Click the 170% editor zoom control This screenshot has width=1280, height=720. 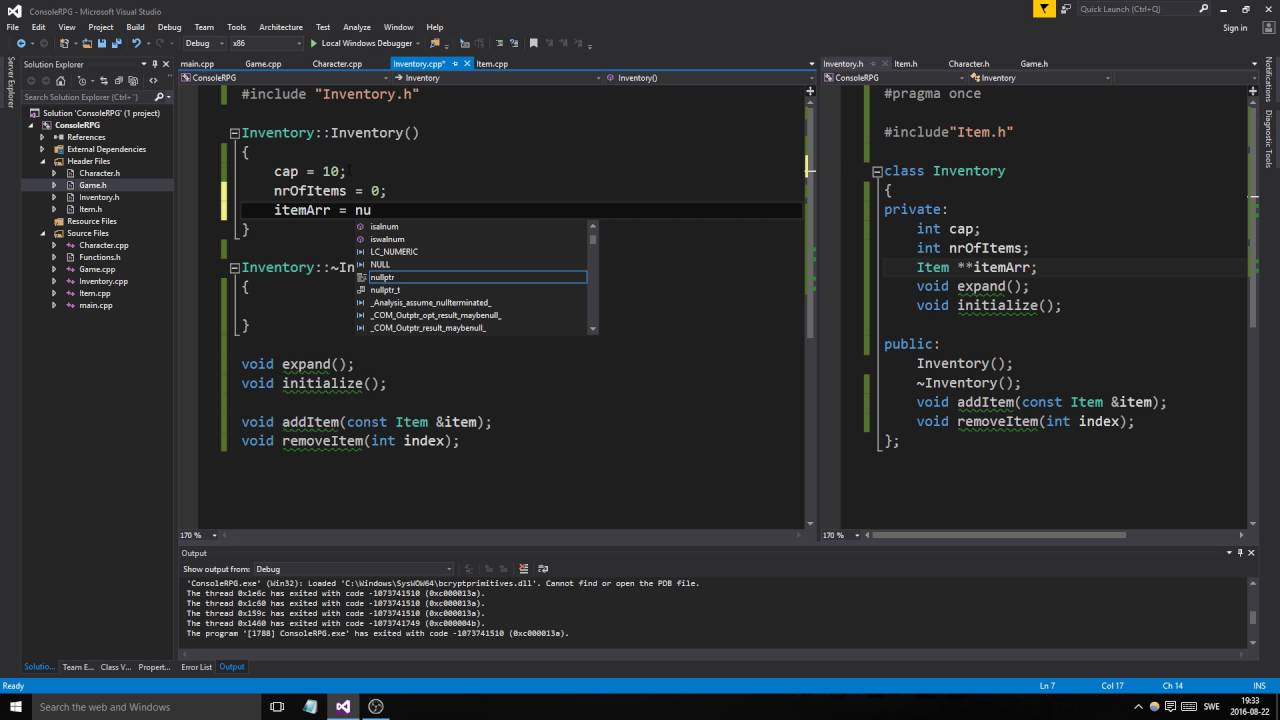(x=190, y=535)
